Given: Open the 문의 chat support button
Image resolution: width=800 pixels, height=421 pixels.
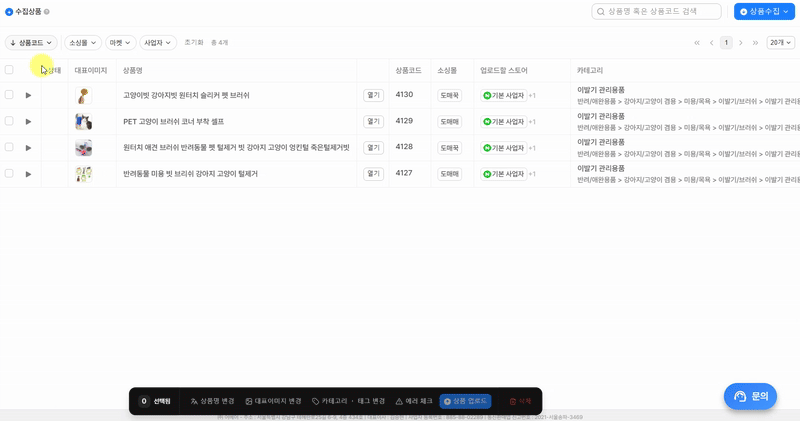Looking at the screenshot, I should pyautogui.click(x=751, y=397).
